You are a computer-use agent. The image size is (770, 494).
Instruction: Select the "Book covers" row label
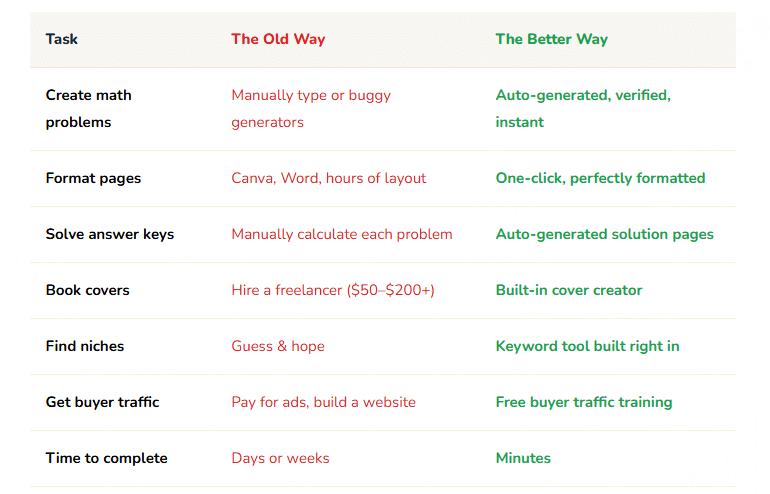pos(88,290)
